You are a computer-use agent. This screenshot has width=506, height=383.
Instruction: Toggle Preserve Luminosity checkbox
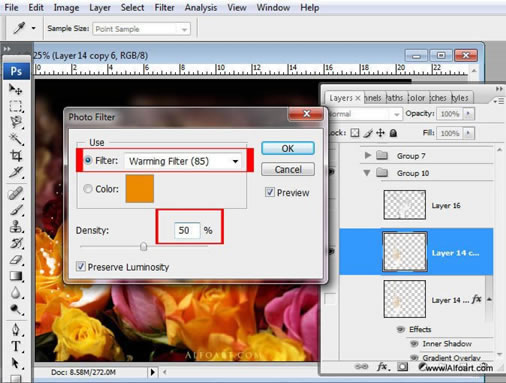[80, 267]
